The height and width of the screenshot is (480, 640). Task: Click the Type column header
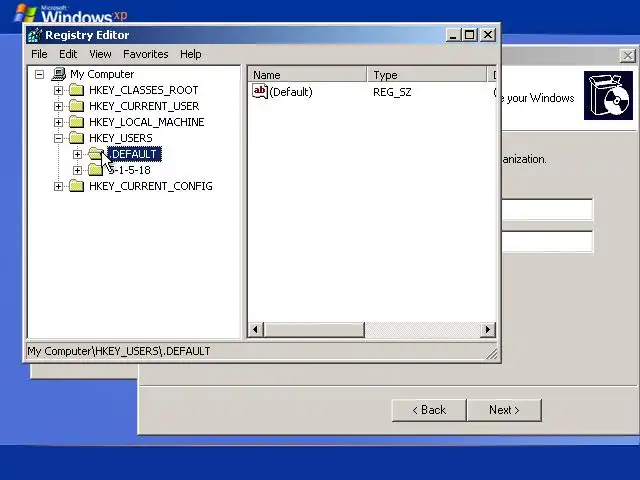pos(427,75)
